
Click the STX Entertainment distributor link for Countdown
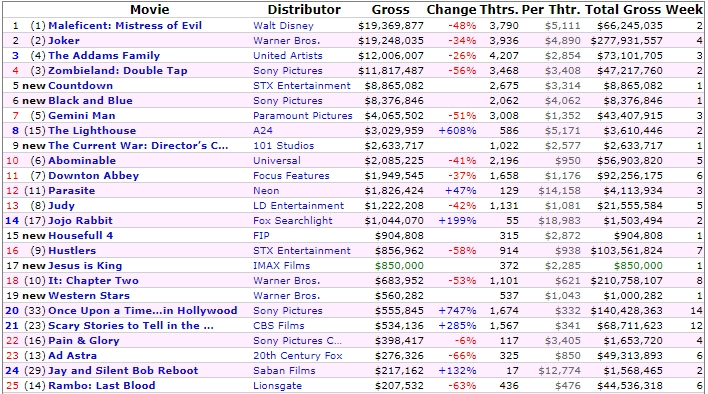point(302,86)
